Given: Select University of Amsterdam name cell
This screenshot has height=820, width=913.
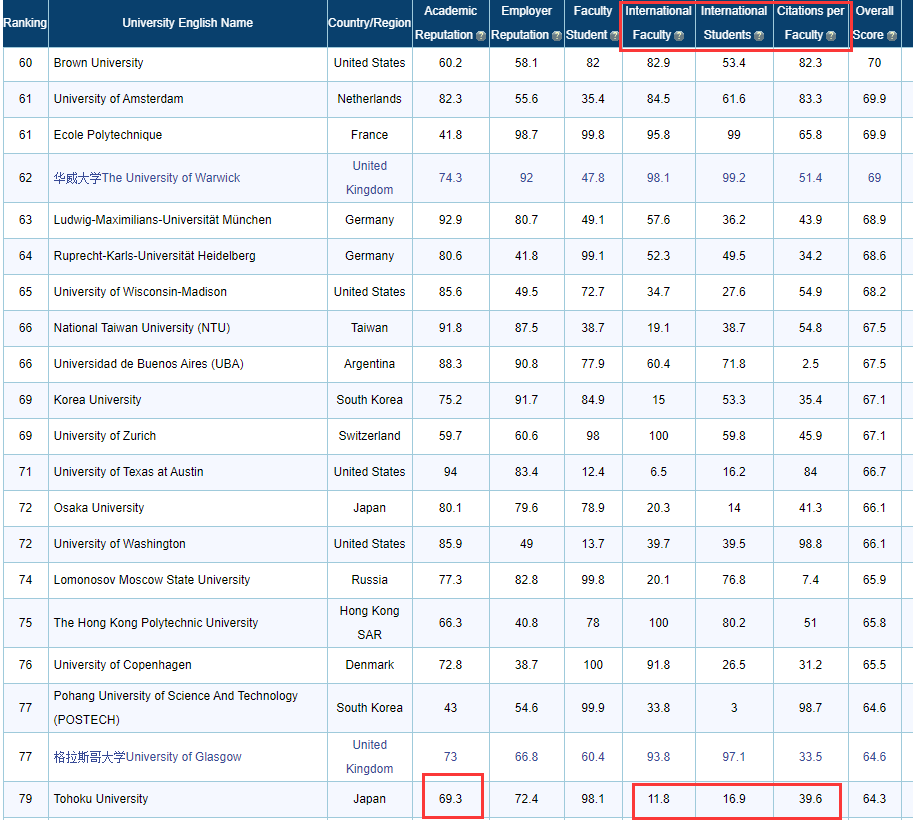Looking at the screenshot, I should click(x=187, y=99).
